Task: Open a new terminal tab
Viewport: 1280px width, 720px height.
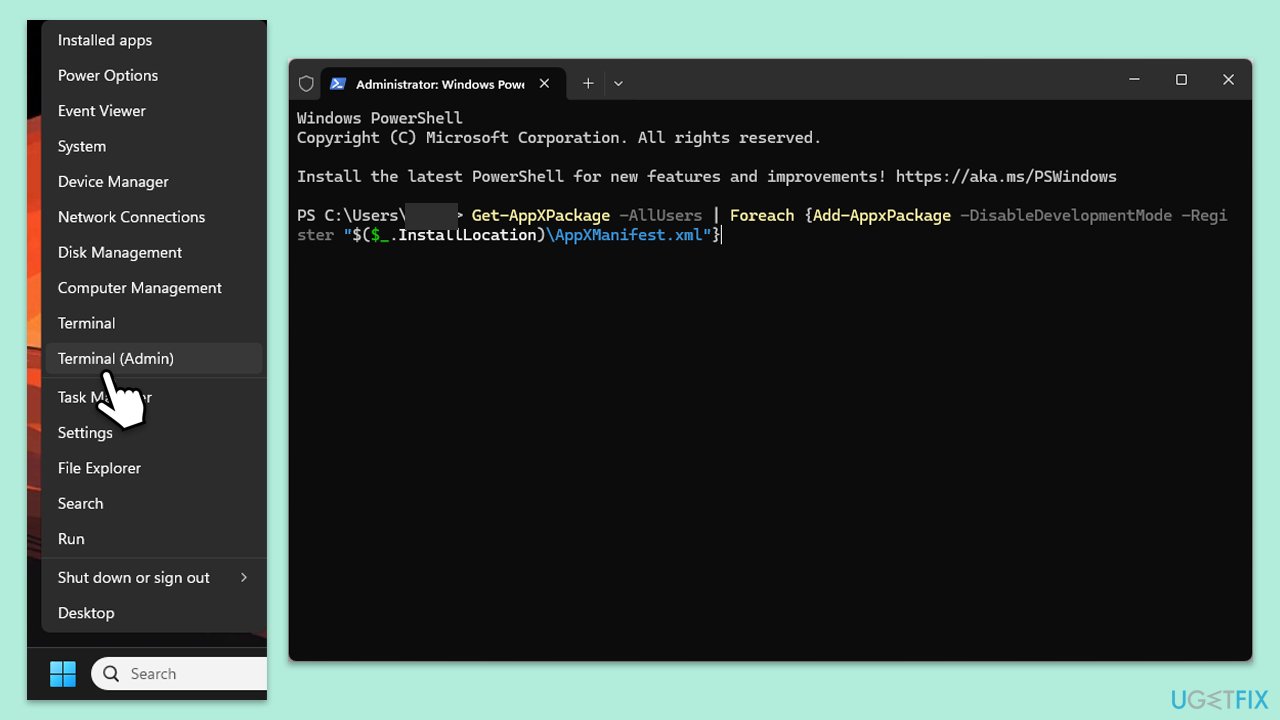Action: pyautogui.click(x=588, y=84)
